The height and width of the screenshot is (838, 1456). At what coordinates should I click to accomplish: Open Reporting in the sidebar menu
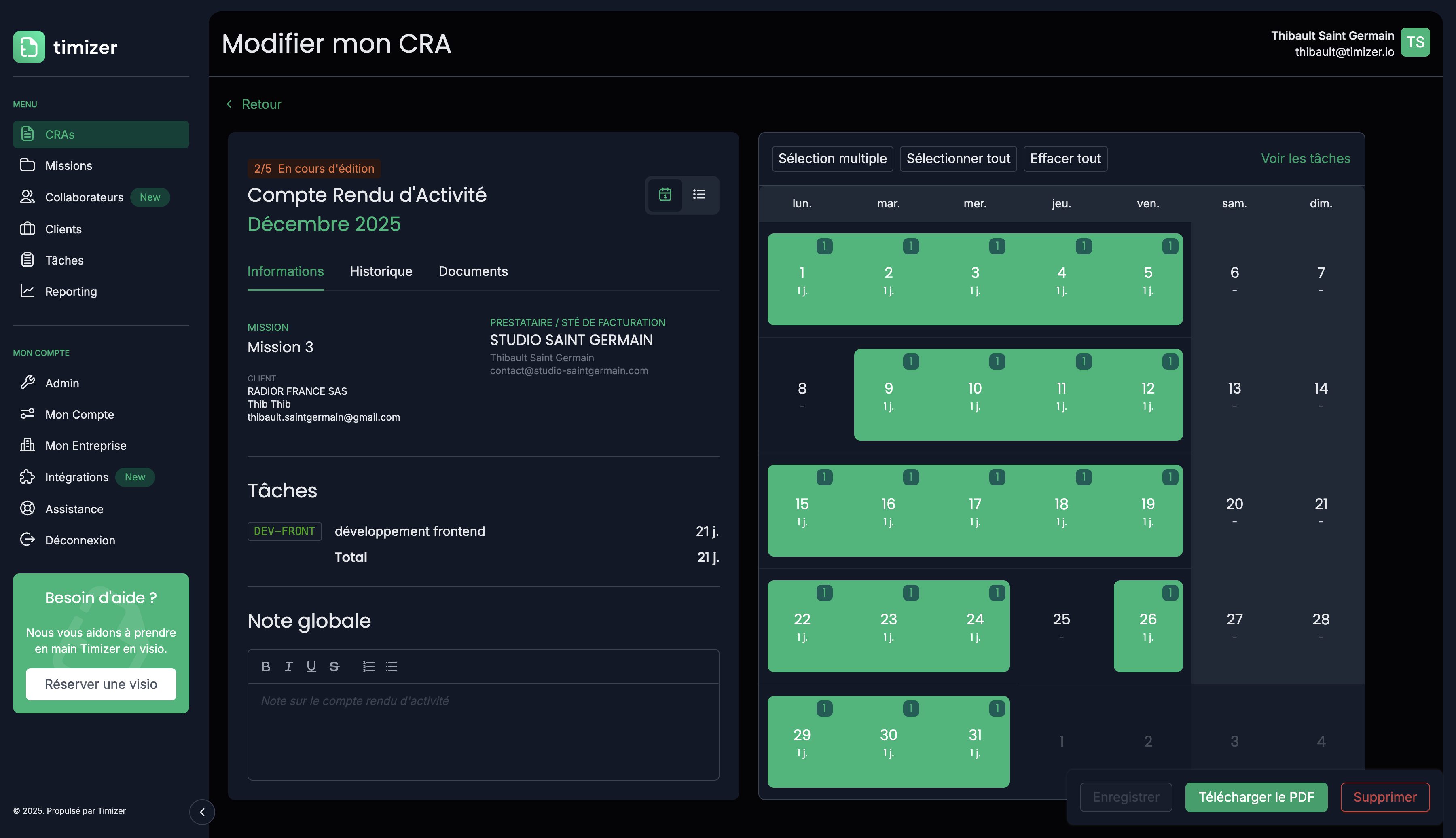pos(71,291)
